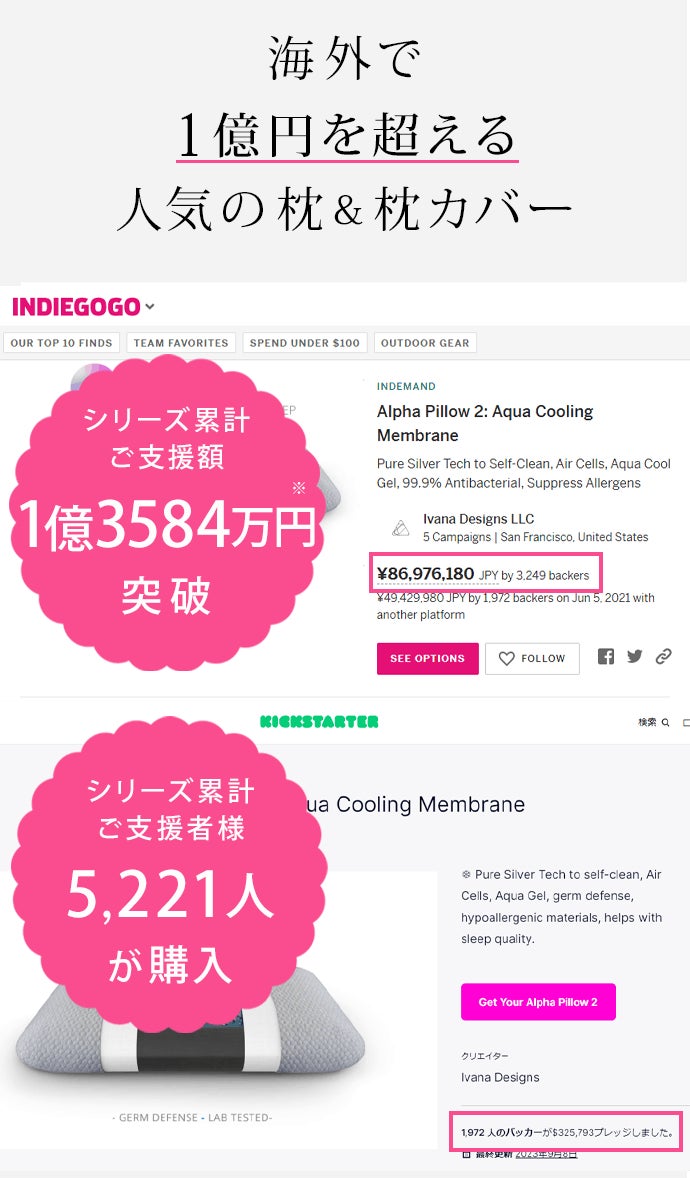Select the Our Top 10 Finds tab
690x1178 pixels.
click(x=62, y=343)
